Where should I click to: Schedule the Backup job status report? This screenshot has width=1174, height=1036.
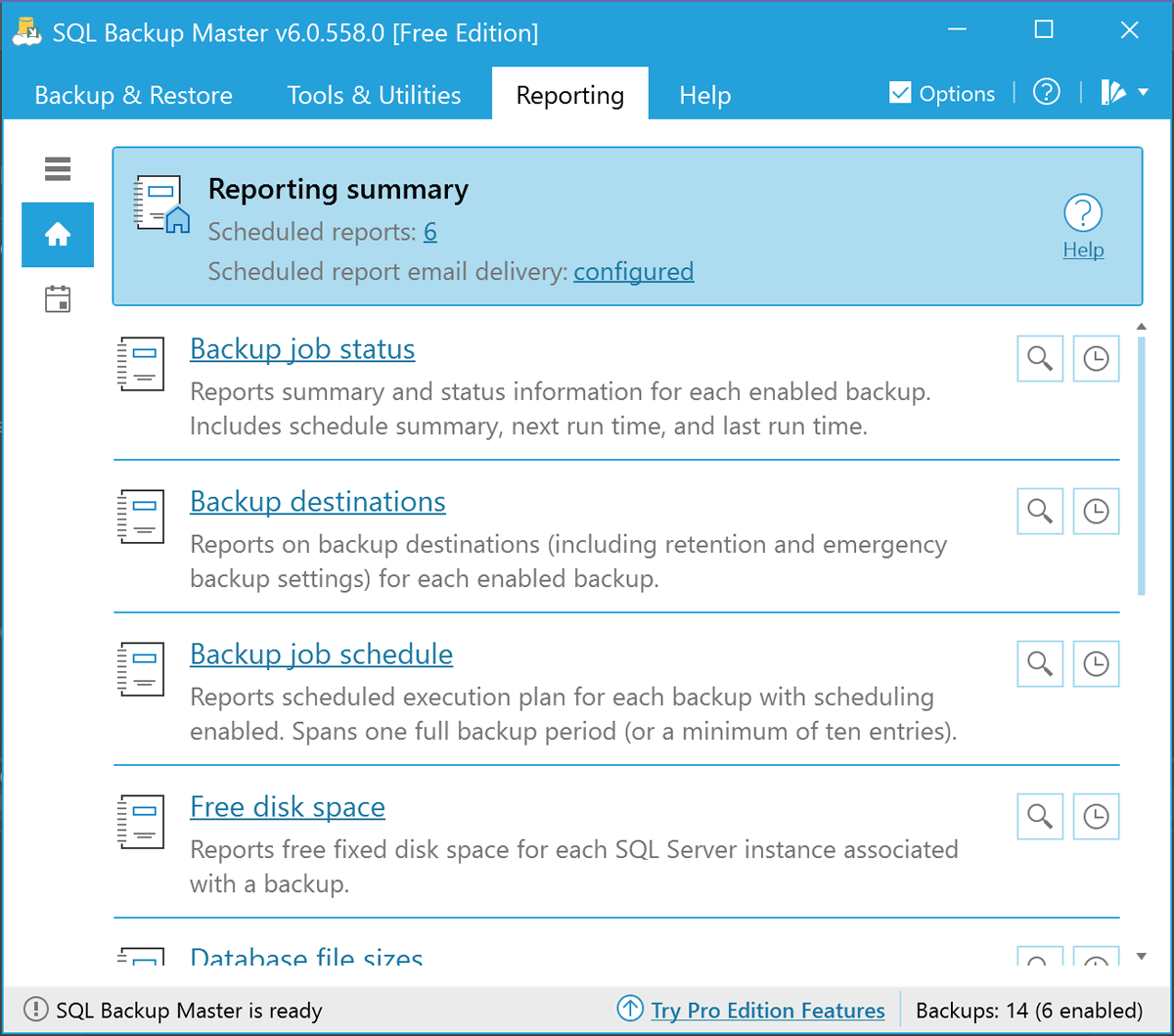click(1096, 359)
